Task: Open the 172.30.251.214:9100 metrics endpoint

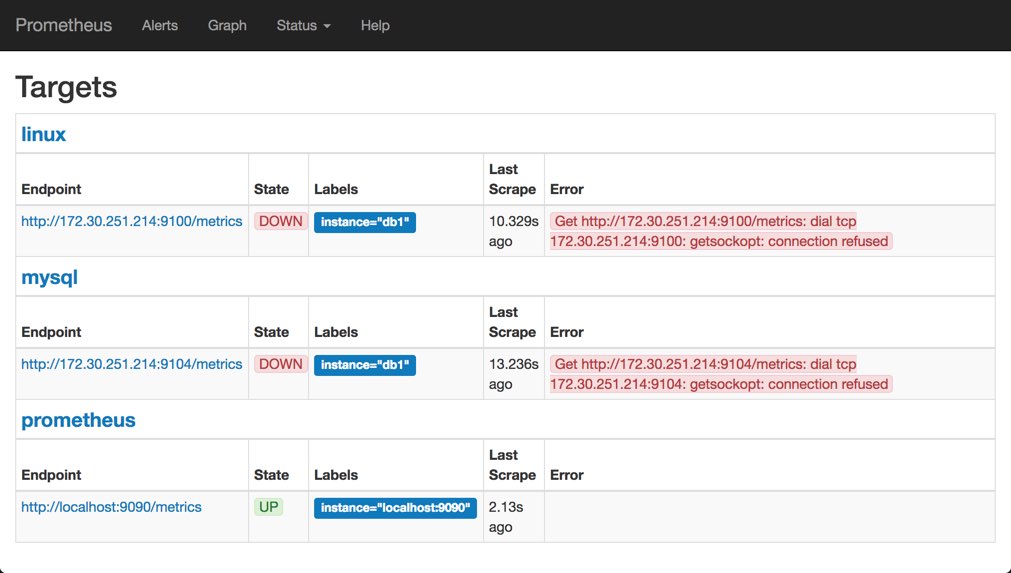Action: click(132, 221)
